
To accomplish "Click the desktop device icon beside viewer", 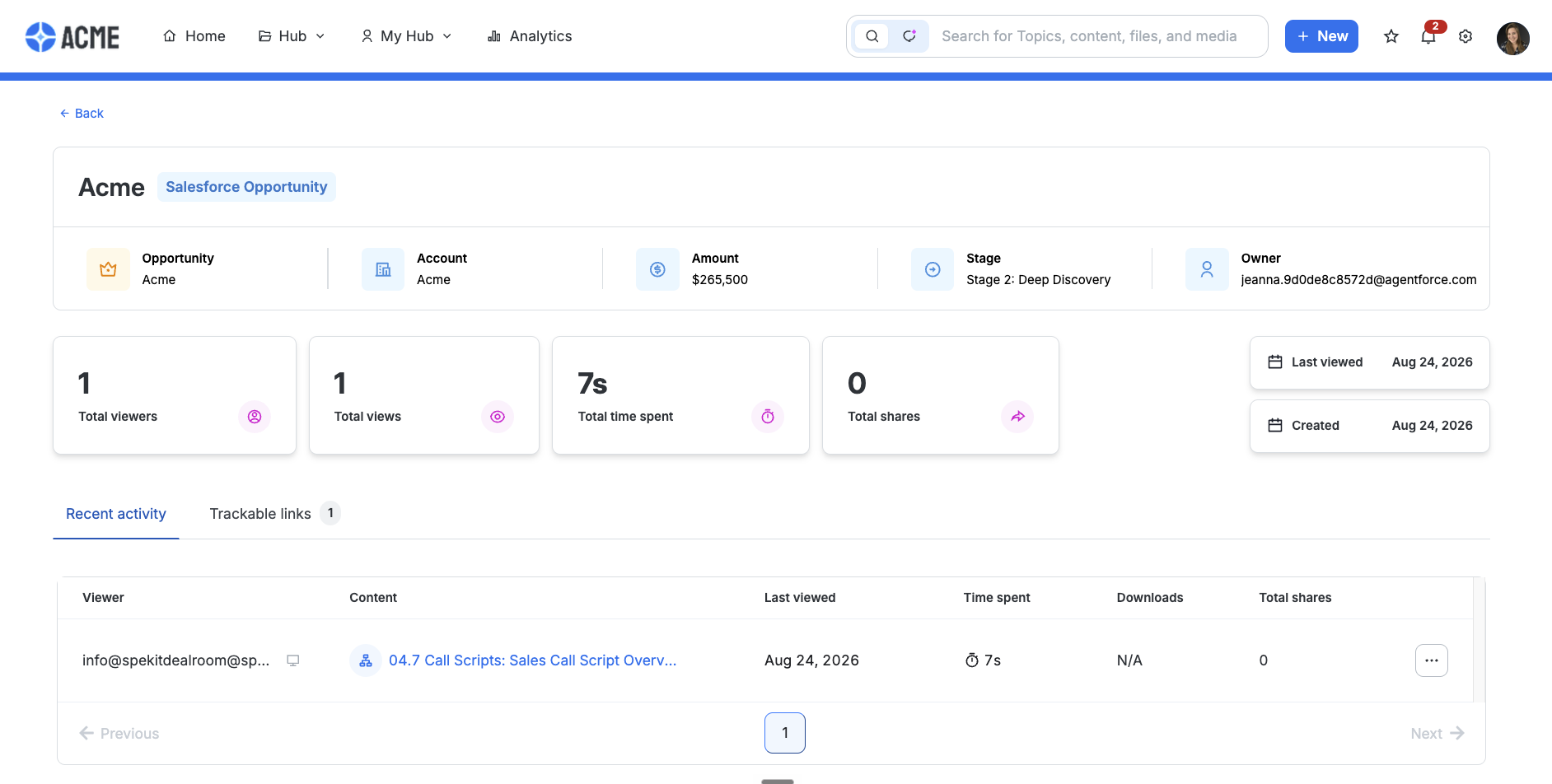I will [292, 660].
